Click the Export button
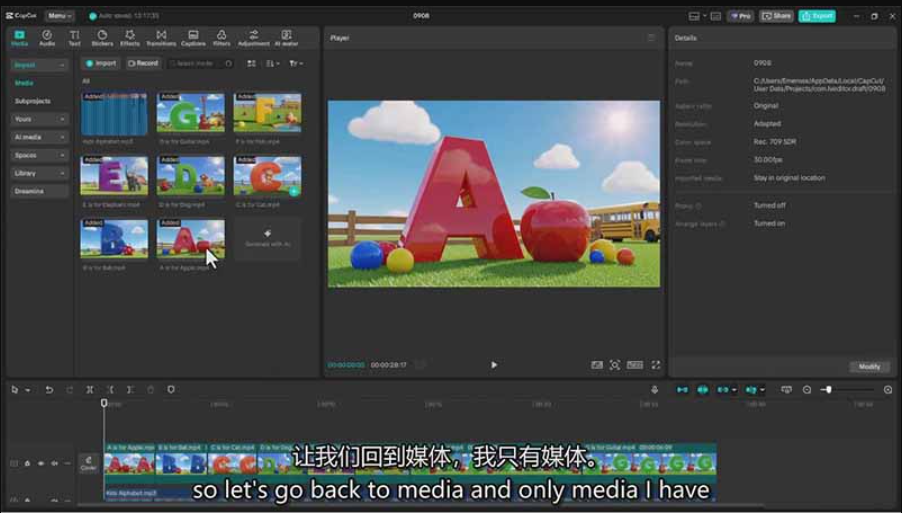The height and width of the screenshot is (513, 902). (817, 16)
